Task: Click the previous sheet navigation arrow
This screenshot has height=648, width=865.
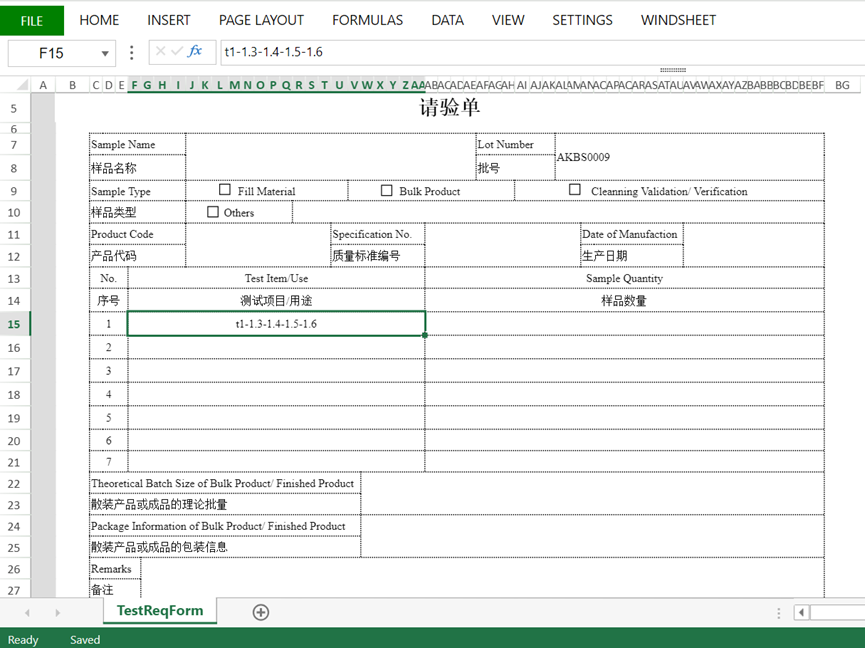Action: 27,612
